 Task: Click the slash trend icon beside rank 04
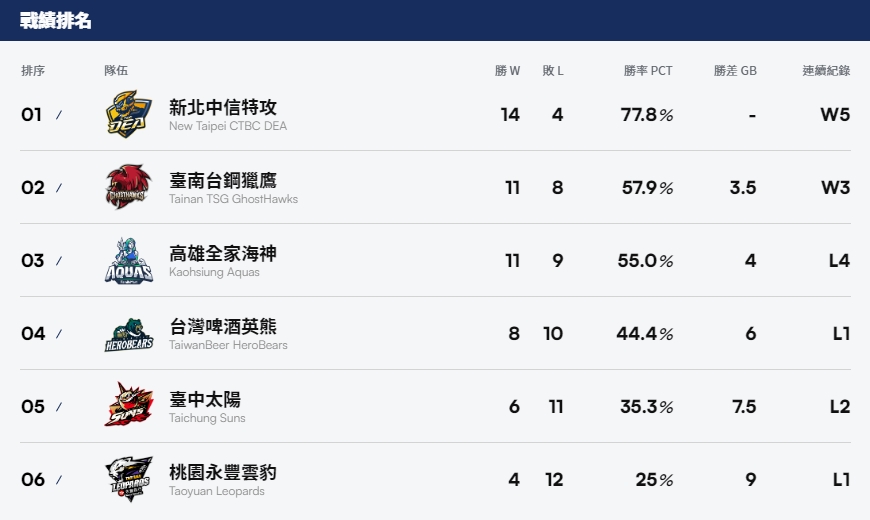pos(59,334)
